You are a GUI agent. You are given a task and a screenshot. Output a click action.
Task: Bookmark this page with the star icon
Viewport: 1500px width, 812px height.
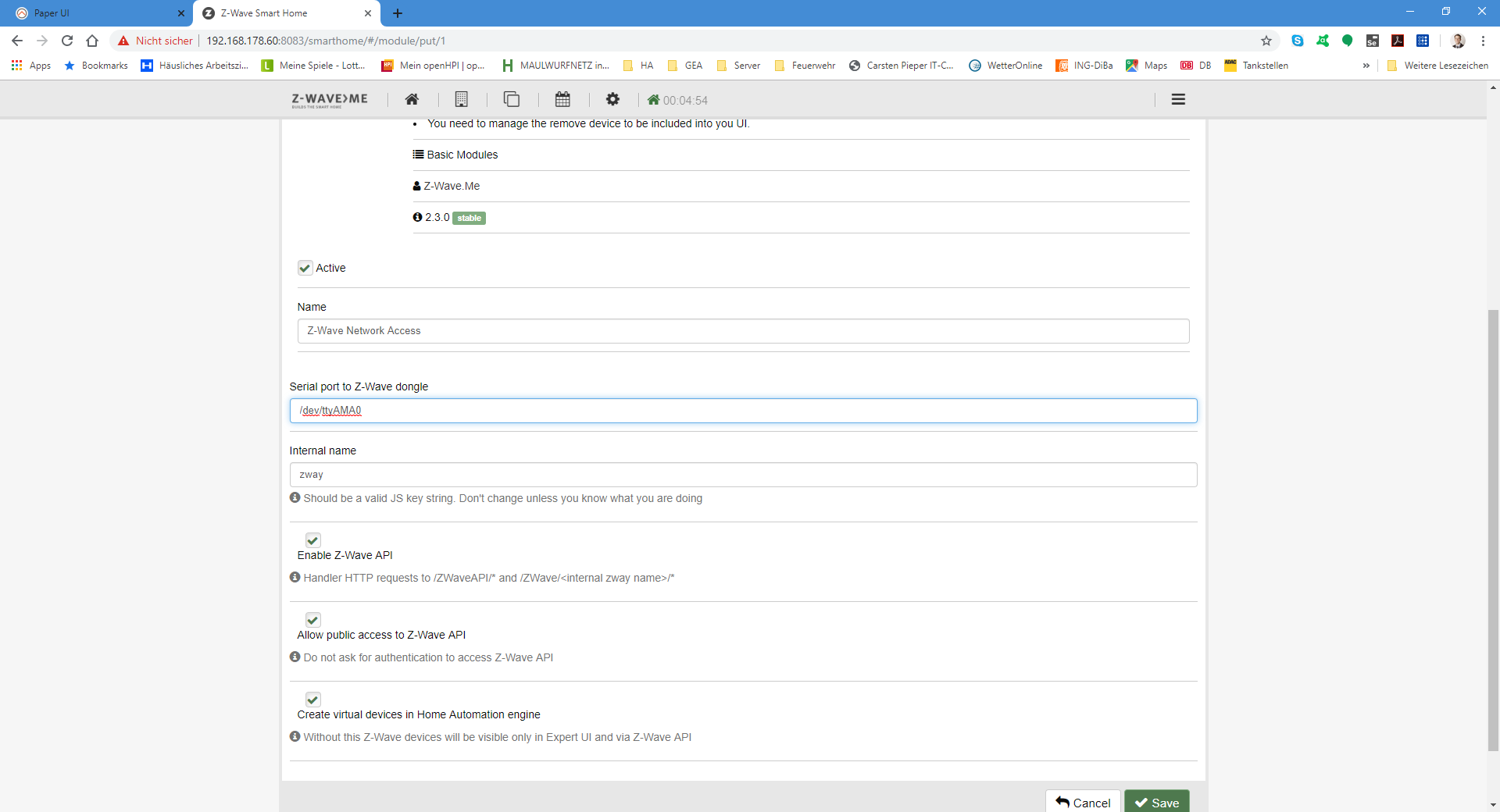1266,41
